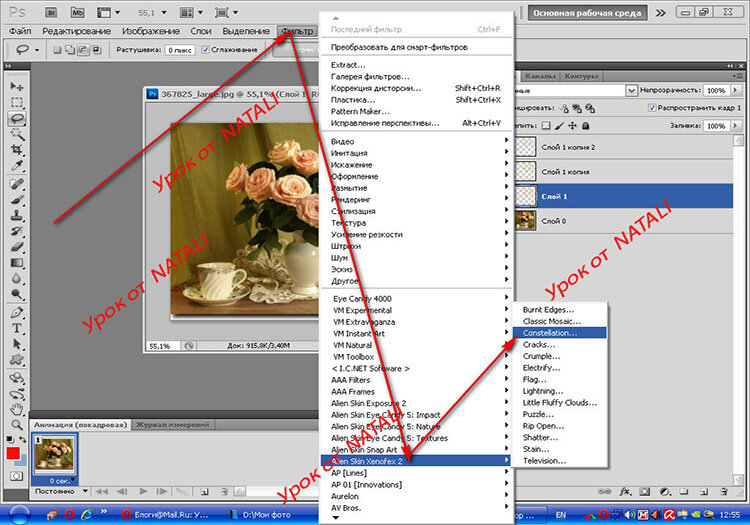The height and width of the screenshot is (525, 750).
Task: Expand the Размытие submenu
Action: (x=416, y=188)
